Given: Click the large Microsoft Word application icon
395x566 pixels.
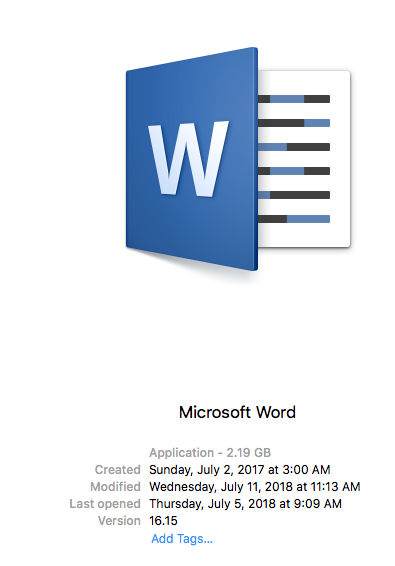Looking at the screenshot, I should click(x=238, y=159).
